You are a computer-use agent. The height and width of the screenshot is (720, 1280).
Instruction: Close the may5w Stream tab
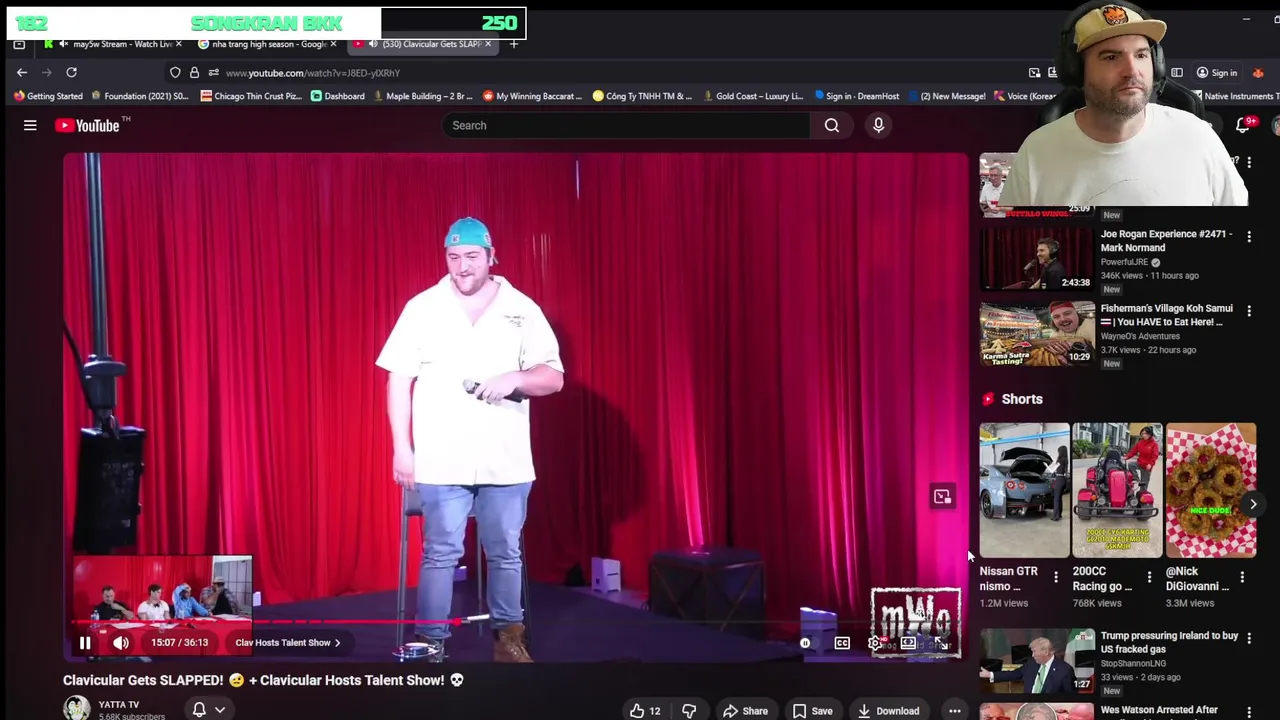pos(179,44)
